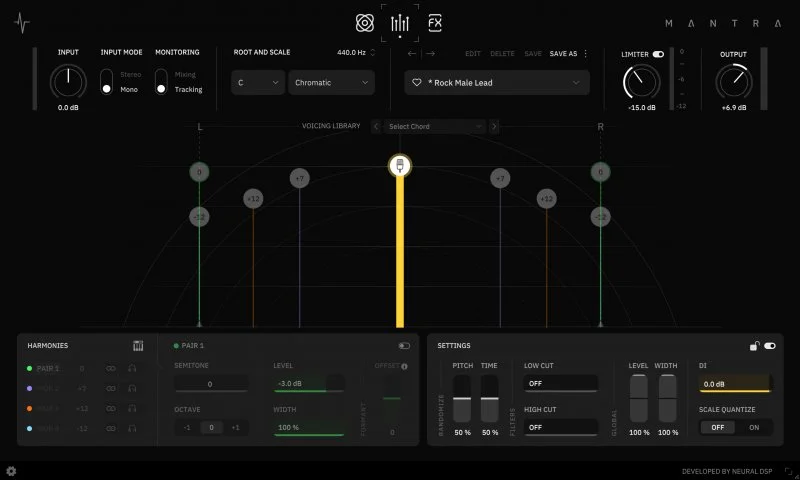Set octave to -1
The width and height of the screenshot is (800, 480).
pyautogui.click(x=187, y=427)
